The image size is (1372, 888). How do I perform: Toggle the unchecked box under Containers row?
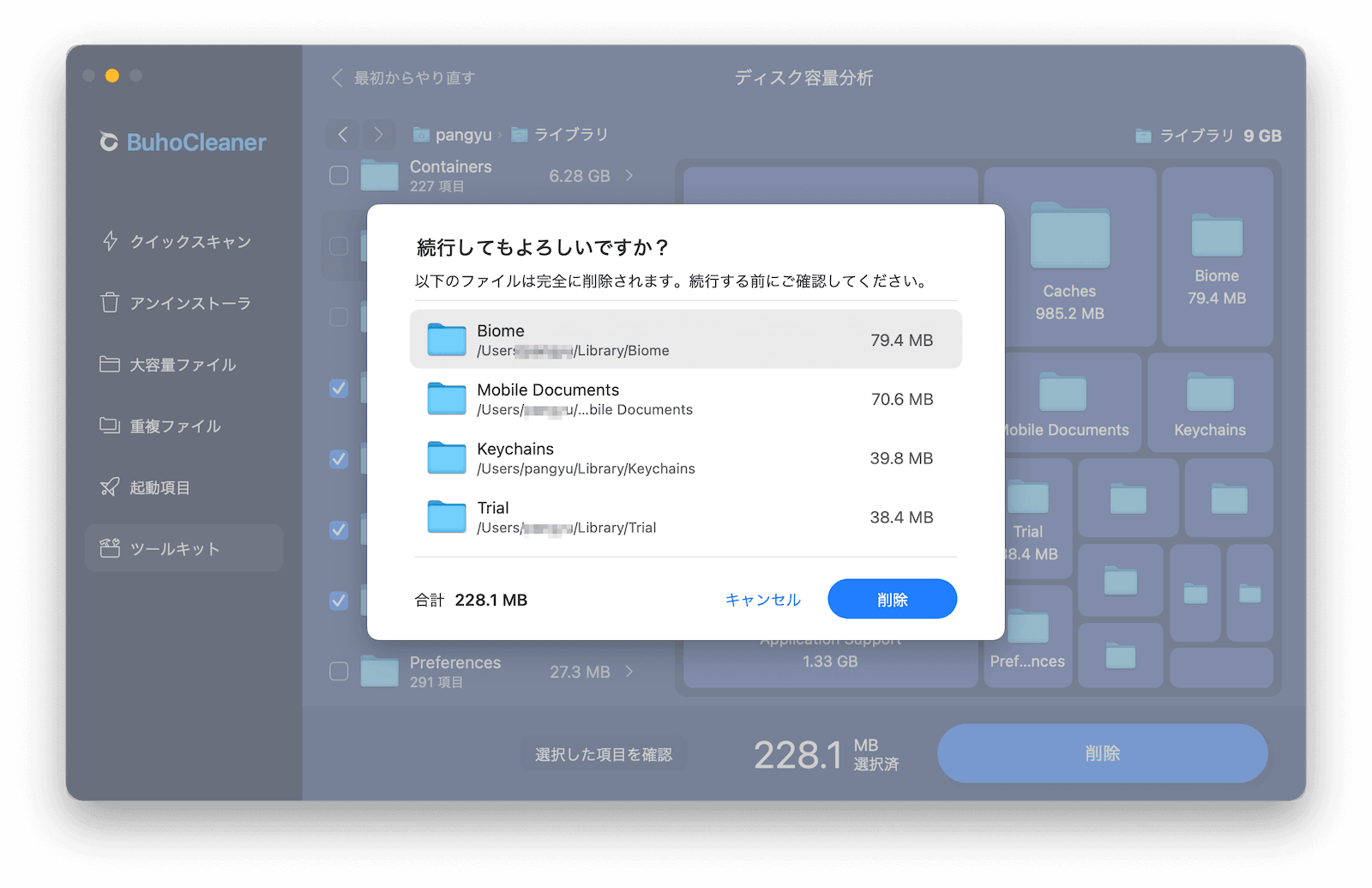pyautogui.click(x=339, y=246)
